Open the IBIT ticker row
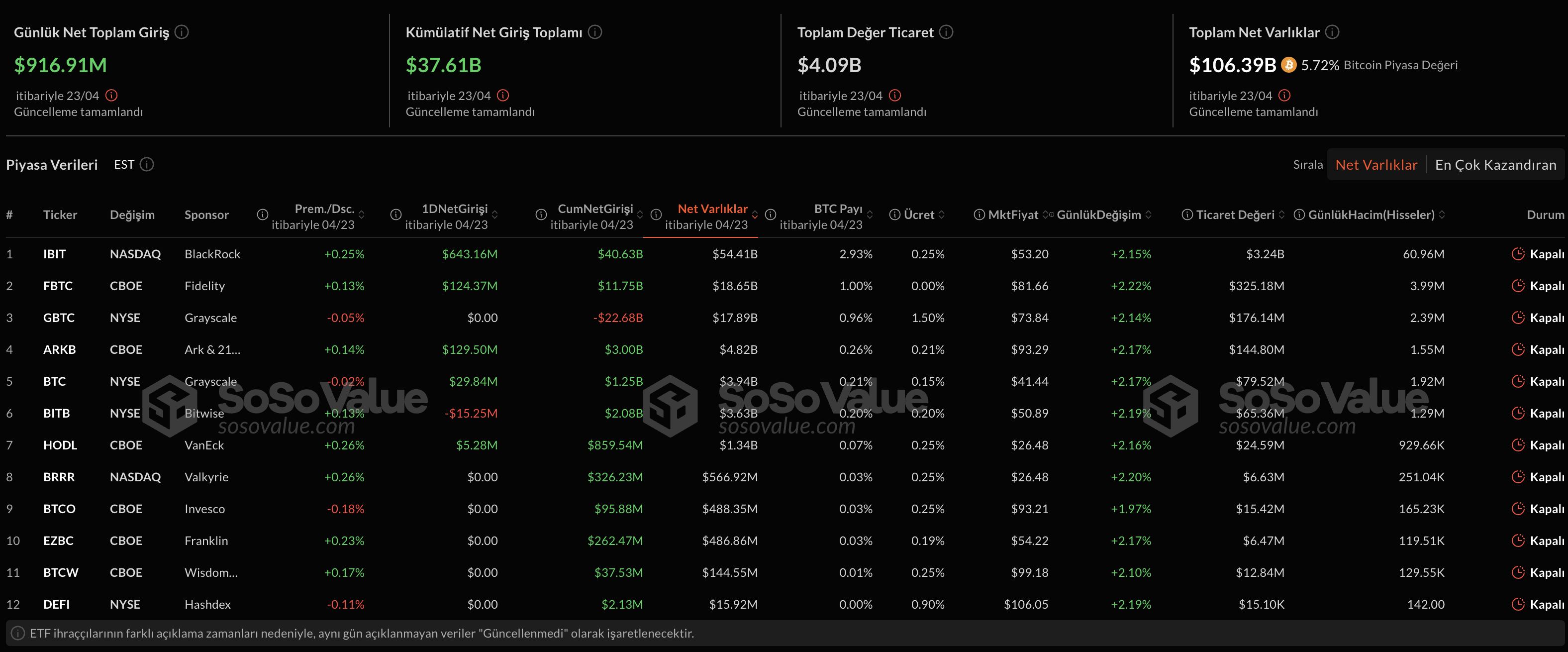 [x=54, y=254]
